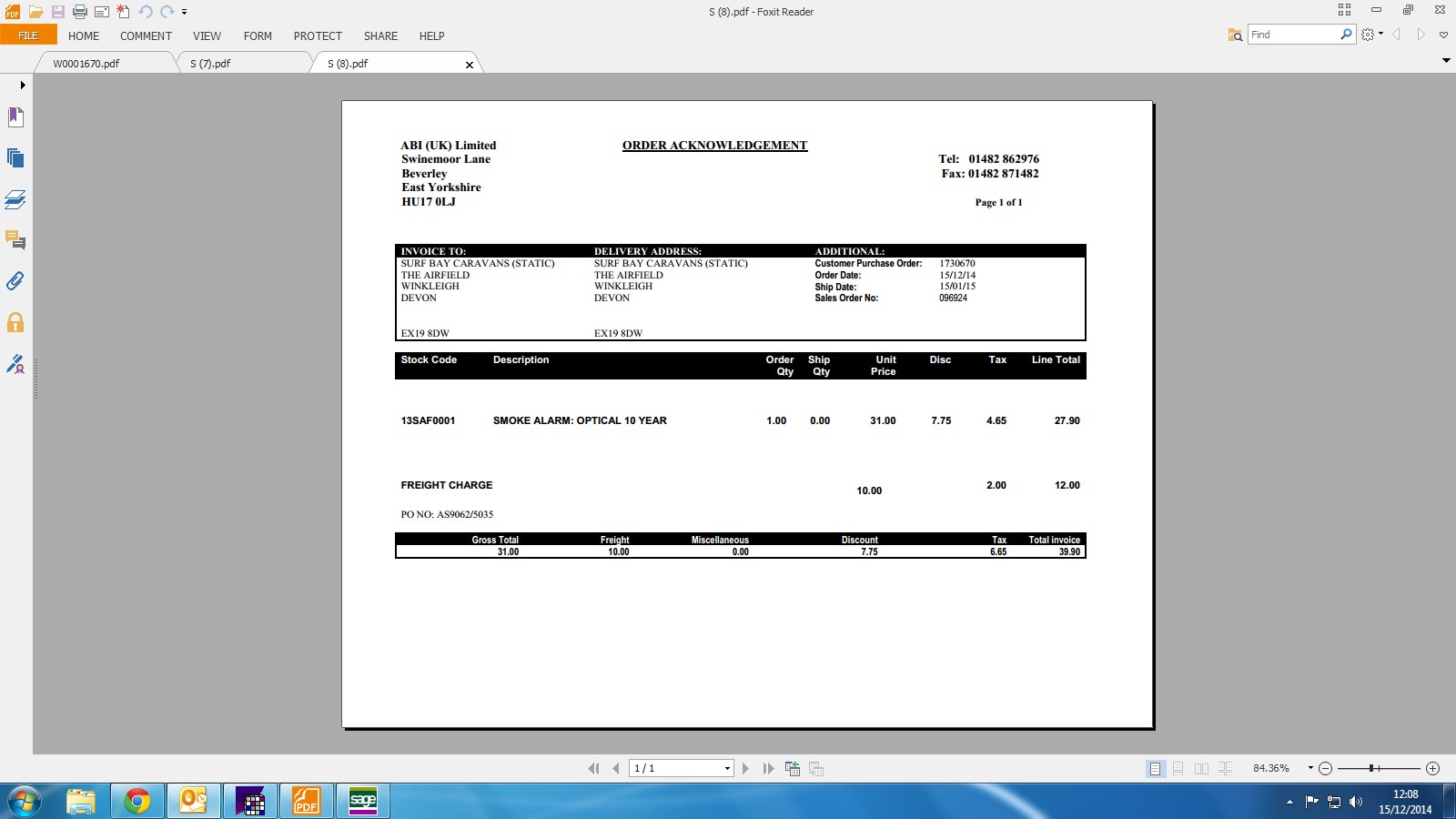Click the Open folder icon in toolbar
The height and width of the screenshot is (819, 1456).
coord(35,12)
